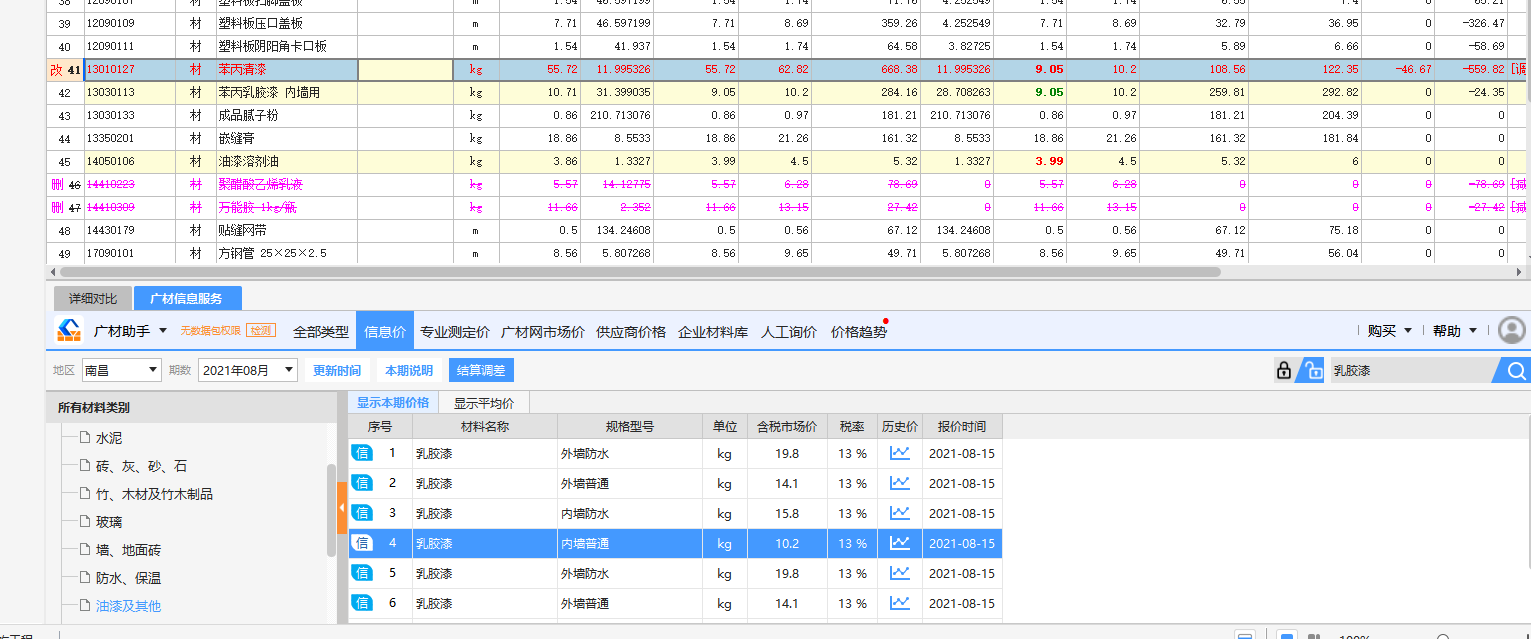Click the 更新时间 button
1531x639 pixels.
[337, 370]
